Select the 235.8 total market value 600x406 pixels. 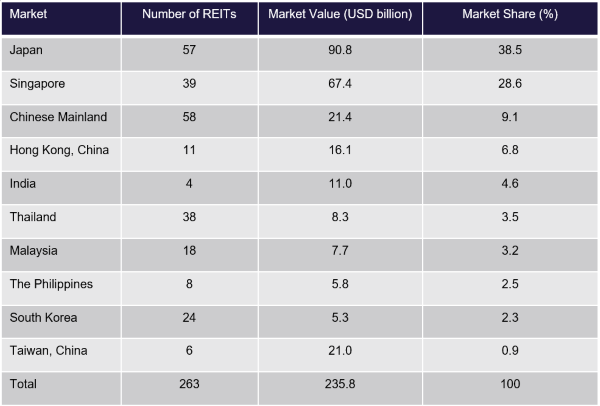pyautogui.click(x=340, y=383)
